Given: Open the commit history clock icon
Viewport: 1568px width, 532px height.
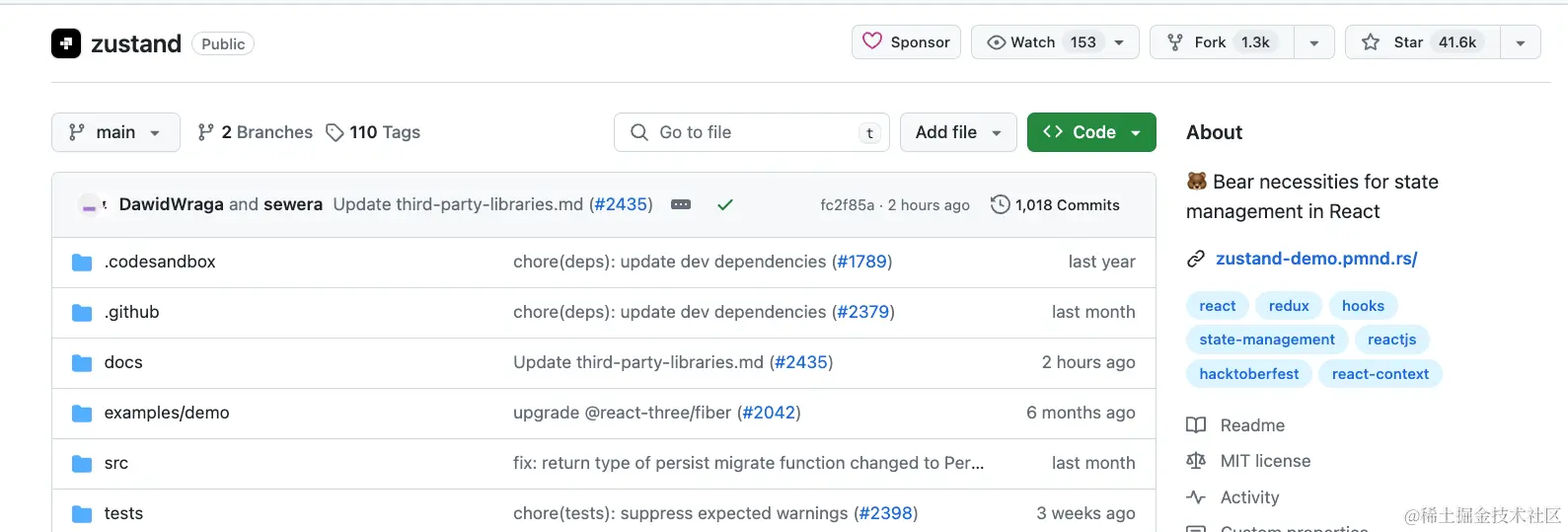Looking at the screenshot, I should pos(1000,204).
